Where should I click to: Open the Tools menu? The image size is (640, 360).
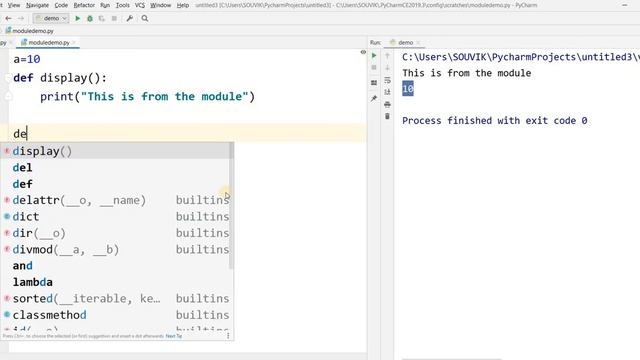pyautogui.click(x=122, y=5)
